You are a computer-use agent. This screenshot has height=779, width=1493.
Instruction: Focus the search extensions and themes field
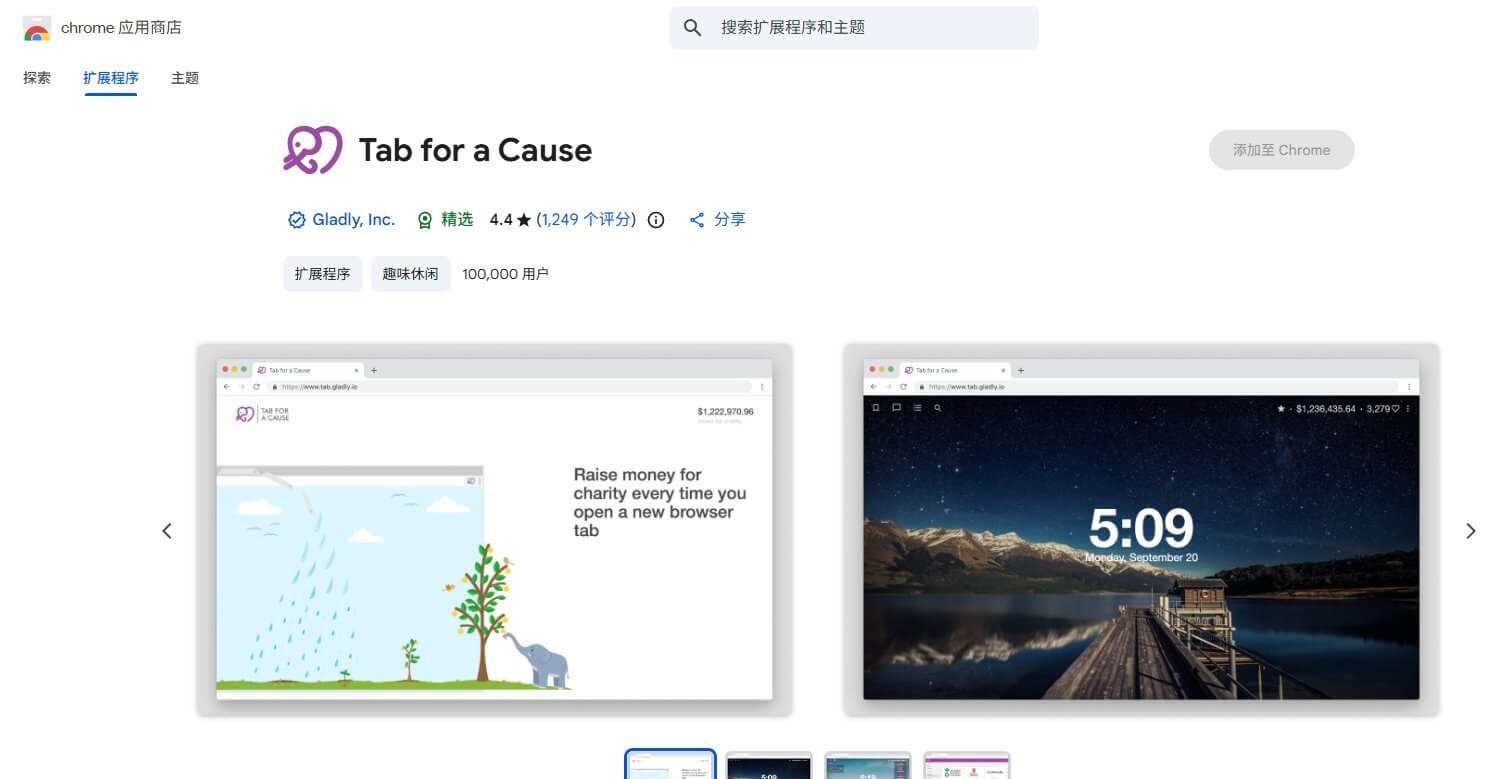tap(854, 28)
